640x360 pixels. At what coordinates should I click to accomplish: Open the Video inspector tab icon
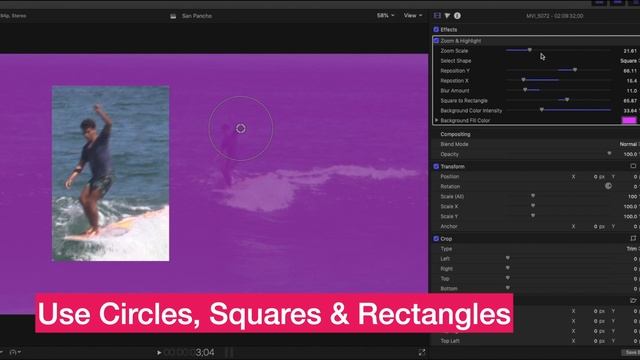point(437,16)
